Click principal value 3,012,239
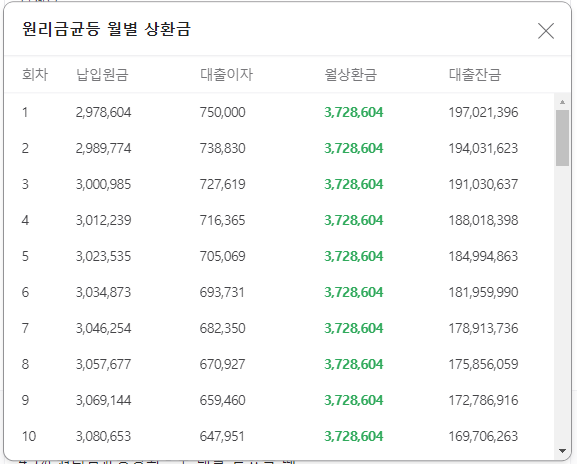Viewport: 577px width, 464px height. coord(103,220)
